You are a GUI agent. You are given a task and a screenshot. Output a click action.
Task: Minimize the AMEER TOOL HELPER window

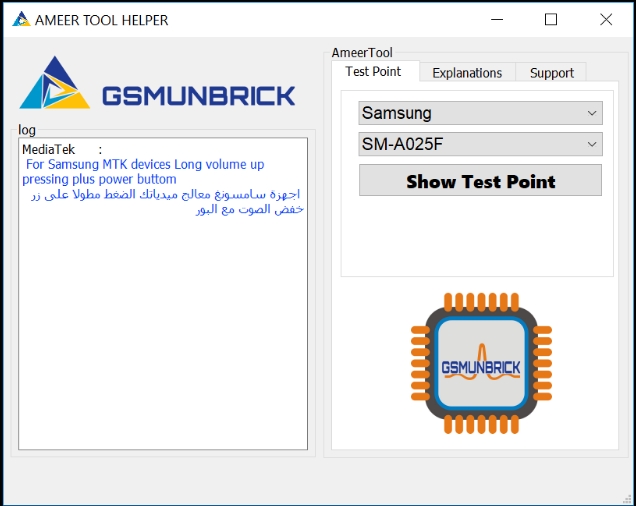pyautogui.click(x=497, y=19)
